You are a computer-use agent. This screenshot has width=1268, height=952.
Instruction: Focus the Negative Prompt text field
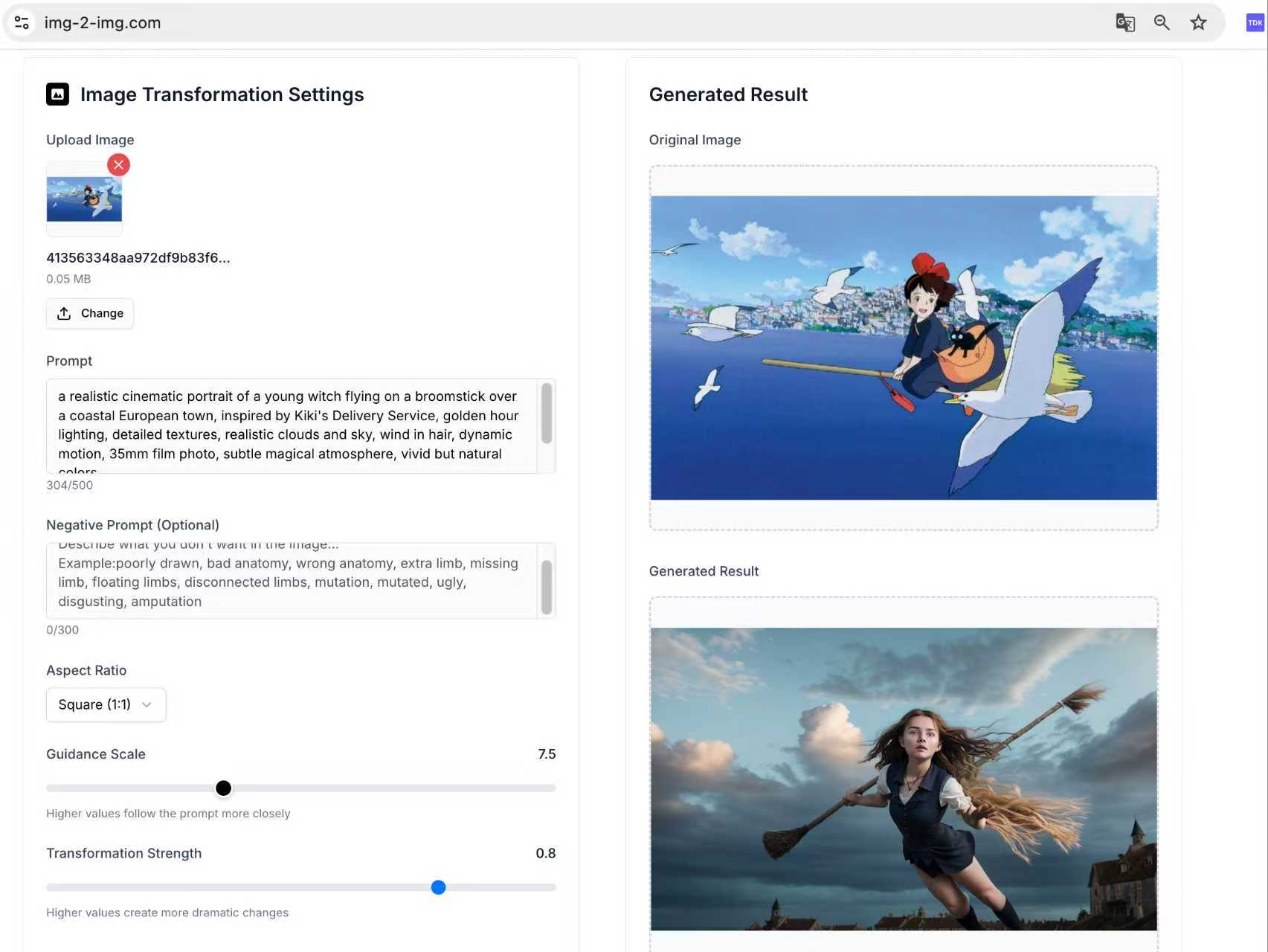[x=290, y=582]
